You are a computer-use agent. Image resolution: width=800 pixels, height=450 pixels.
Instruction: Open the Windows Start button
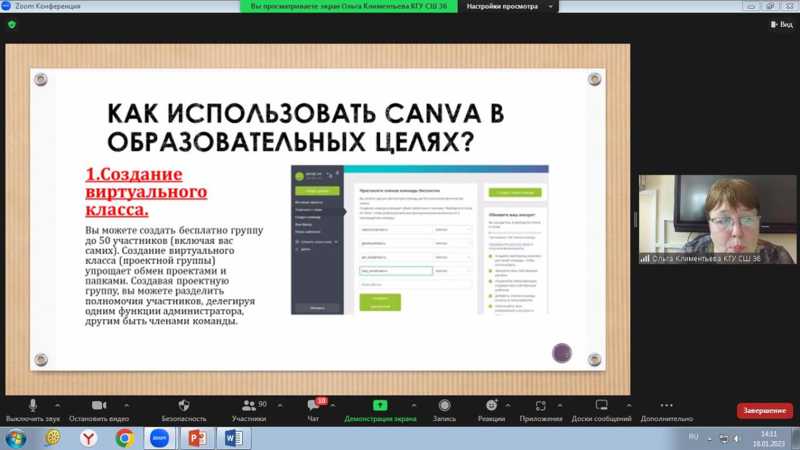[16, 439]
